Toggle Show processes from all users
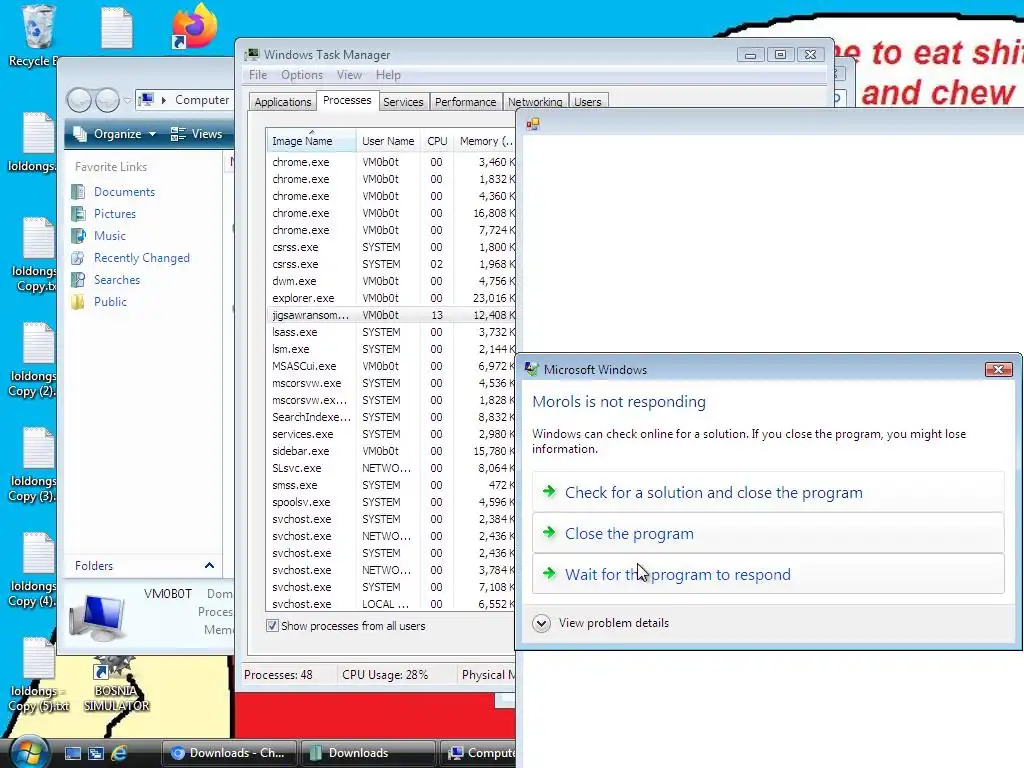 click(272, 626)
